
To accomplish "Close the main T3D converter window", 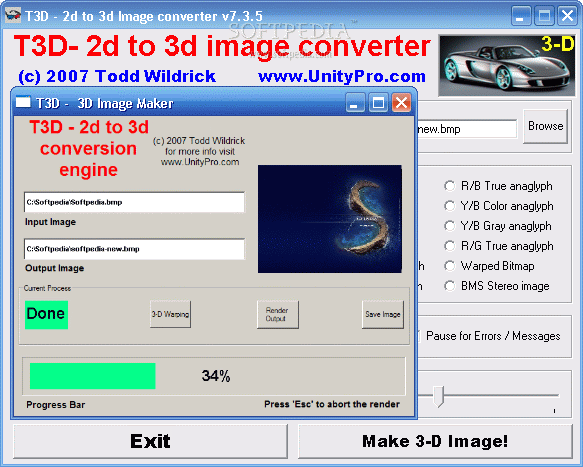I will point(567,16).
